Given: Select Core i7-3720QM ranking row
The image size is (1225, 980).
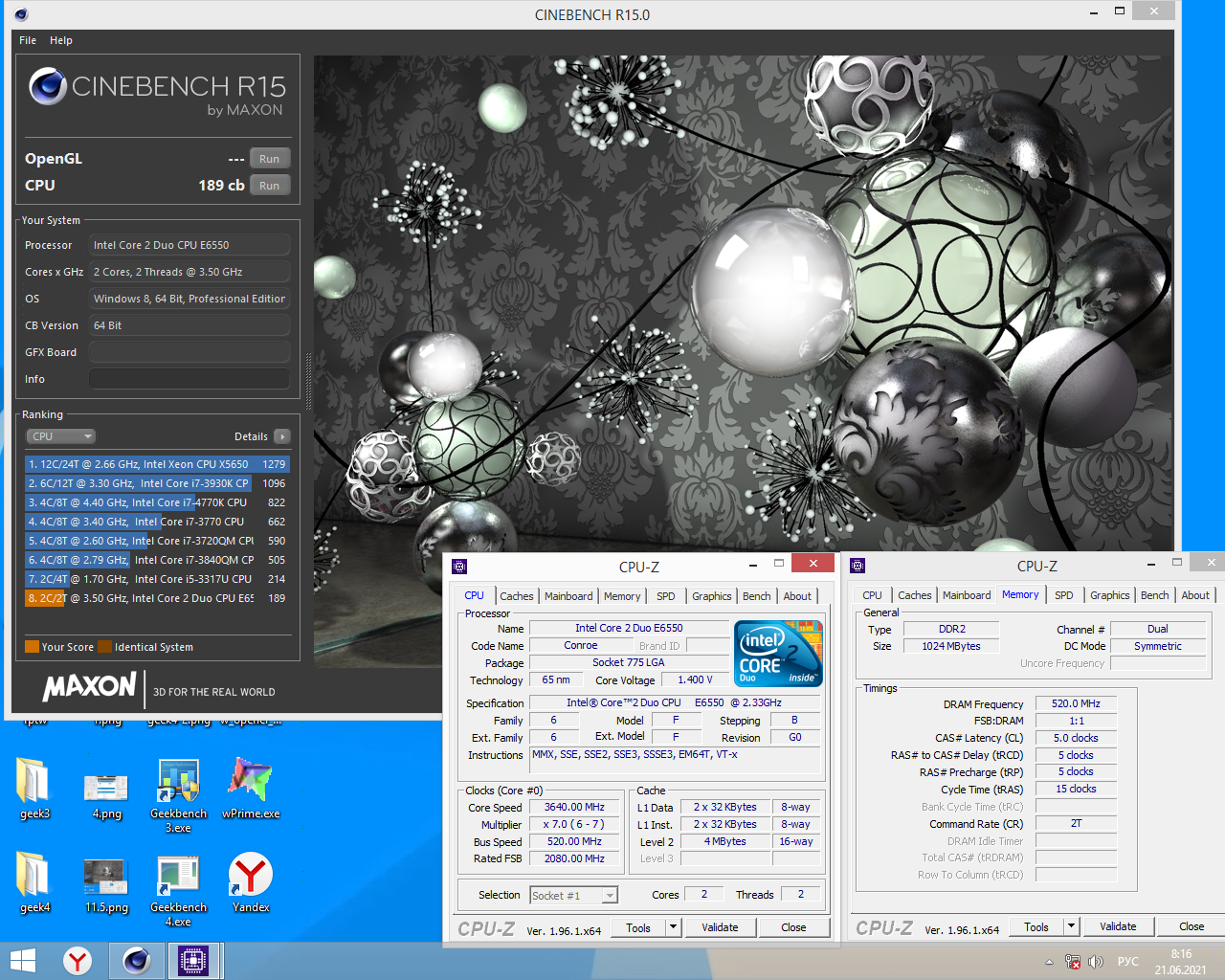Looking at the screenshot, I should point(158,541).
